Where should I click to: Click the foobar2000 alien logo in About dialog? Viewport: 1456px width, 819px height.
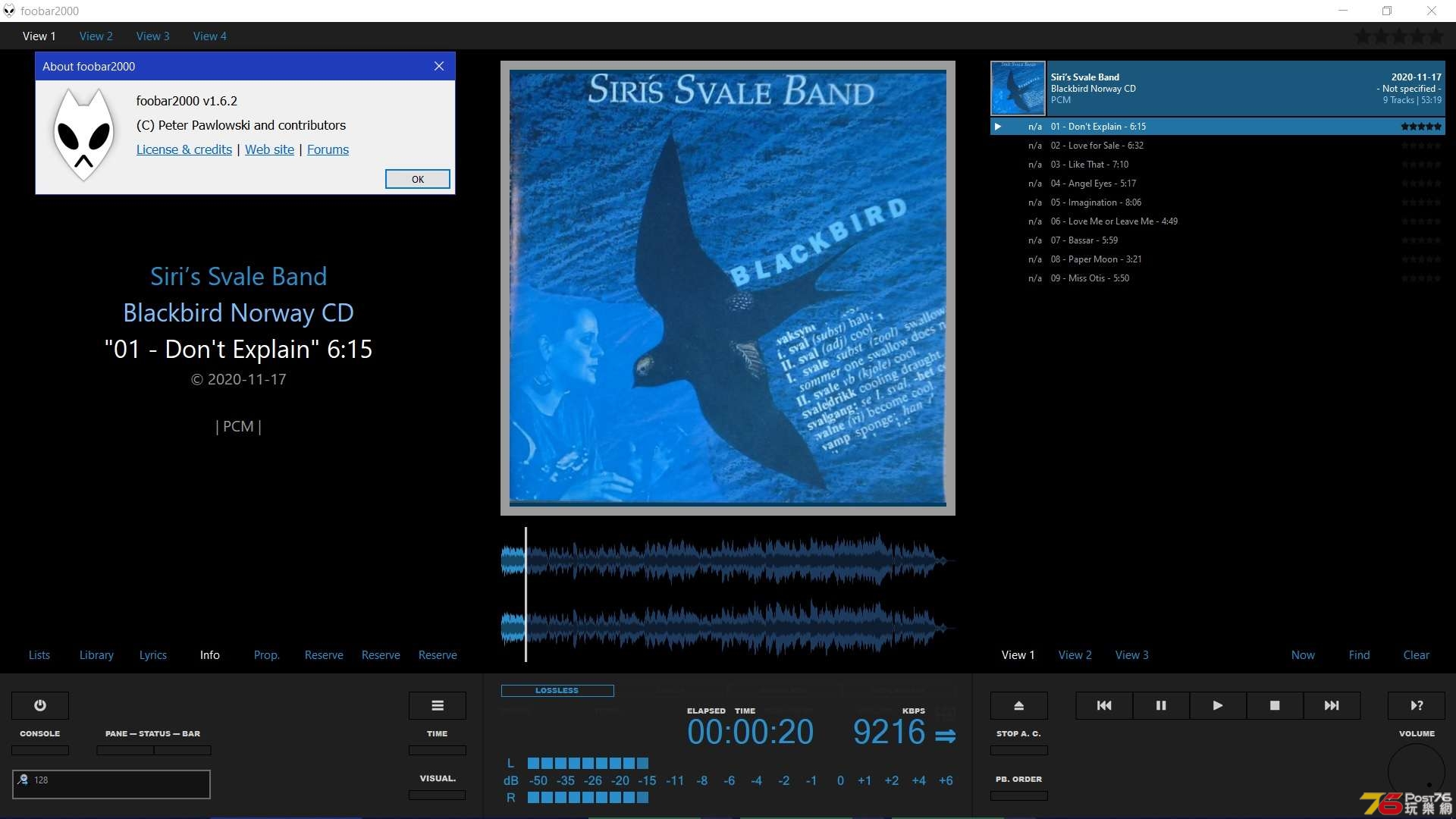coord(83,135)
